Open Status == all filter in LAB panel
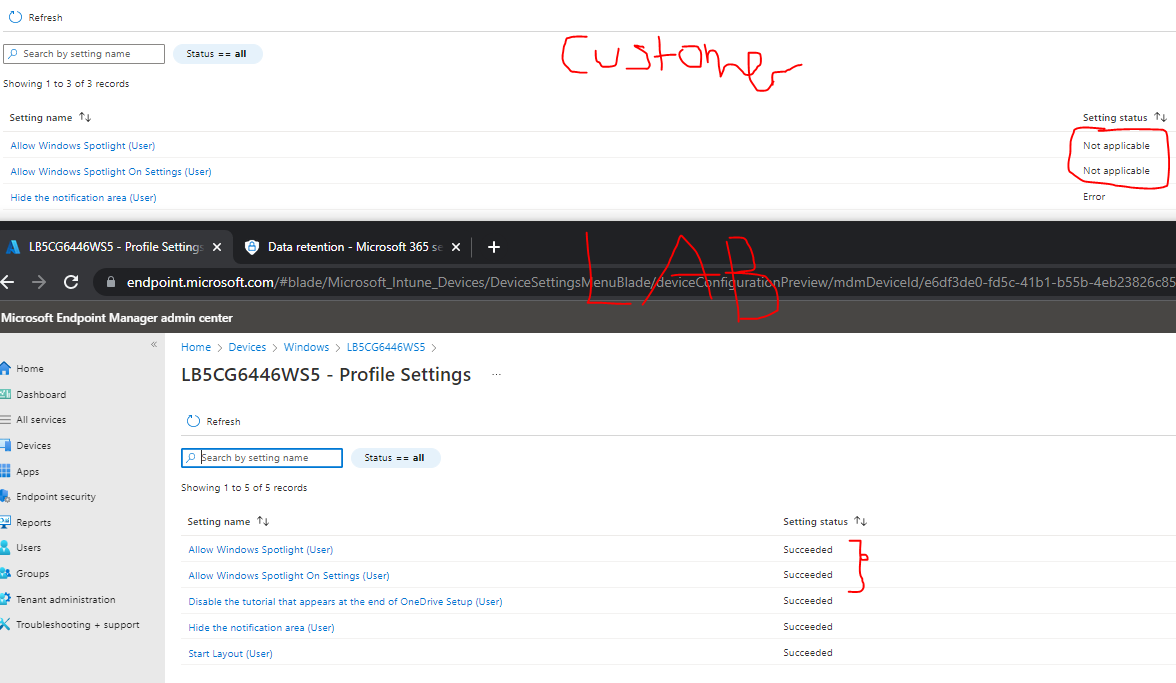The image size is (1176, 683). pyautogui.click(x=395, y=458)
